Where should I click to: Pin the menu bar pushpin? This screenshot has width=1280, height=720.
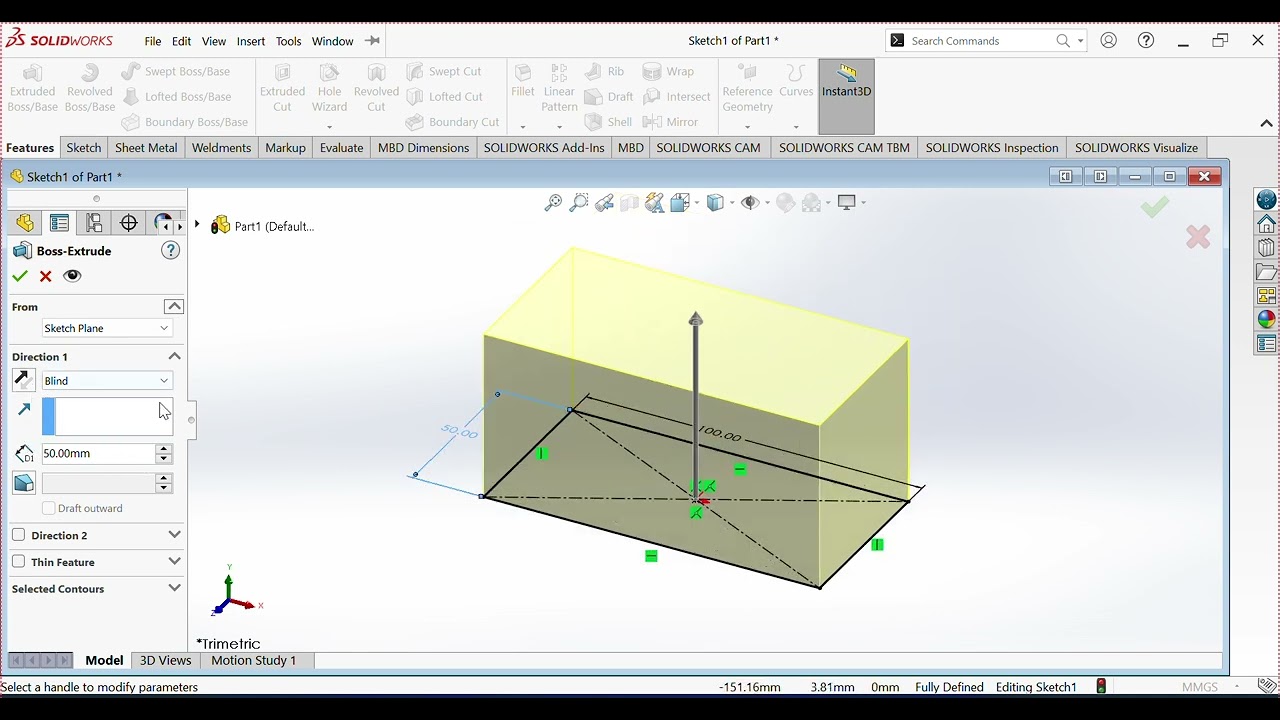(x=372, y=41)
